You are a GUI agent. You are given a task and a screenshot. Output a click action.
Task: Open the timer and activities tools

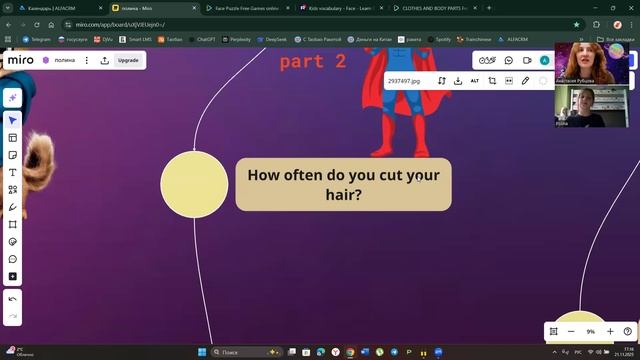tap(487, 60)
